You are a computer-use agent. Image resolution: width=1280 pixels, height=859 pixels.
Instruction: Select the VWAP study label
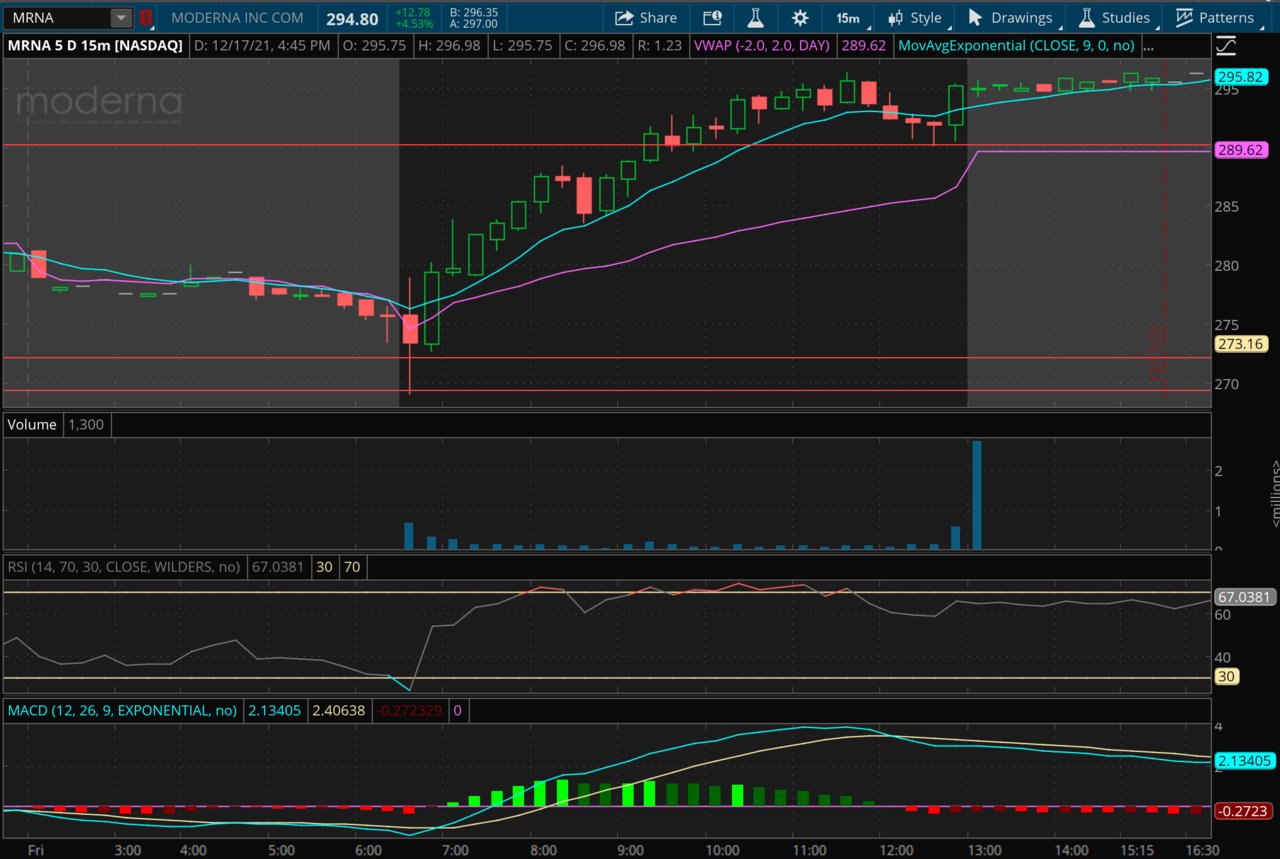pos(763,46)
